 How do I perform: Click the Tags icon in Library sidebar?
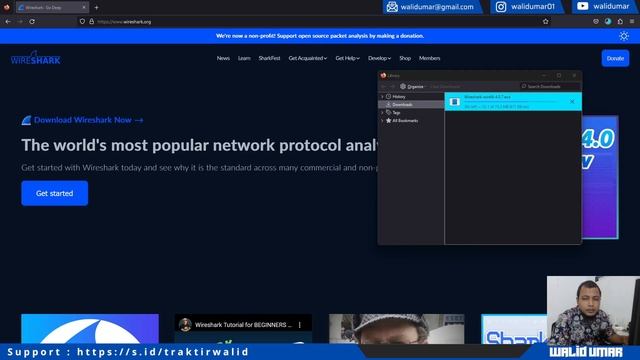click(x=389, y=112)
